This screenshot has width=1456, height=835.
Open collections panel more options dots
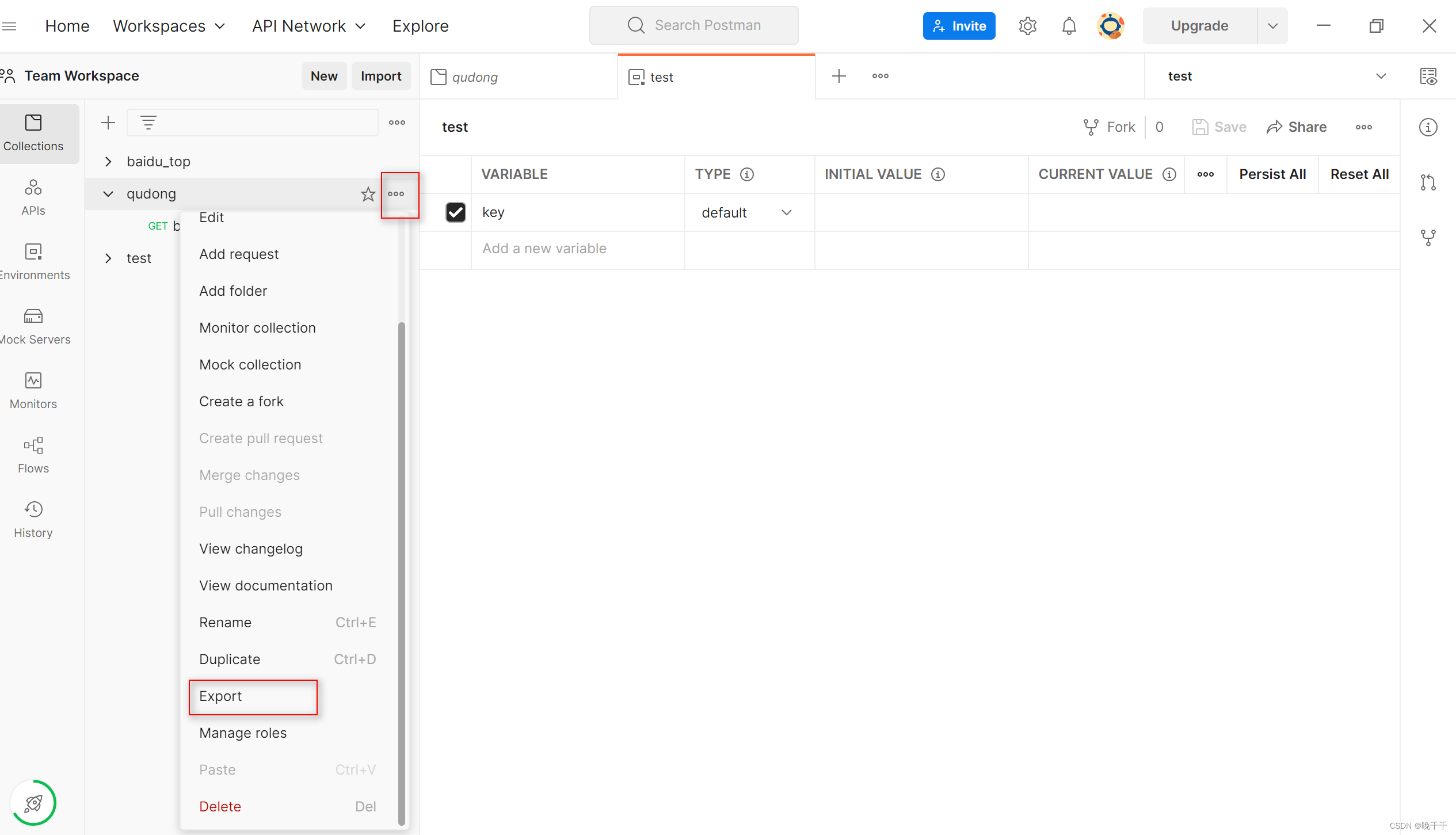point(397,123)
